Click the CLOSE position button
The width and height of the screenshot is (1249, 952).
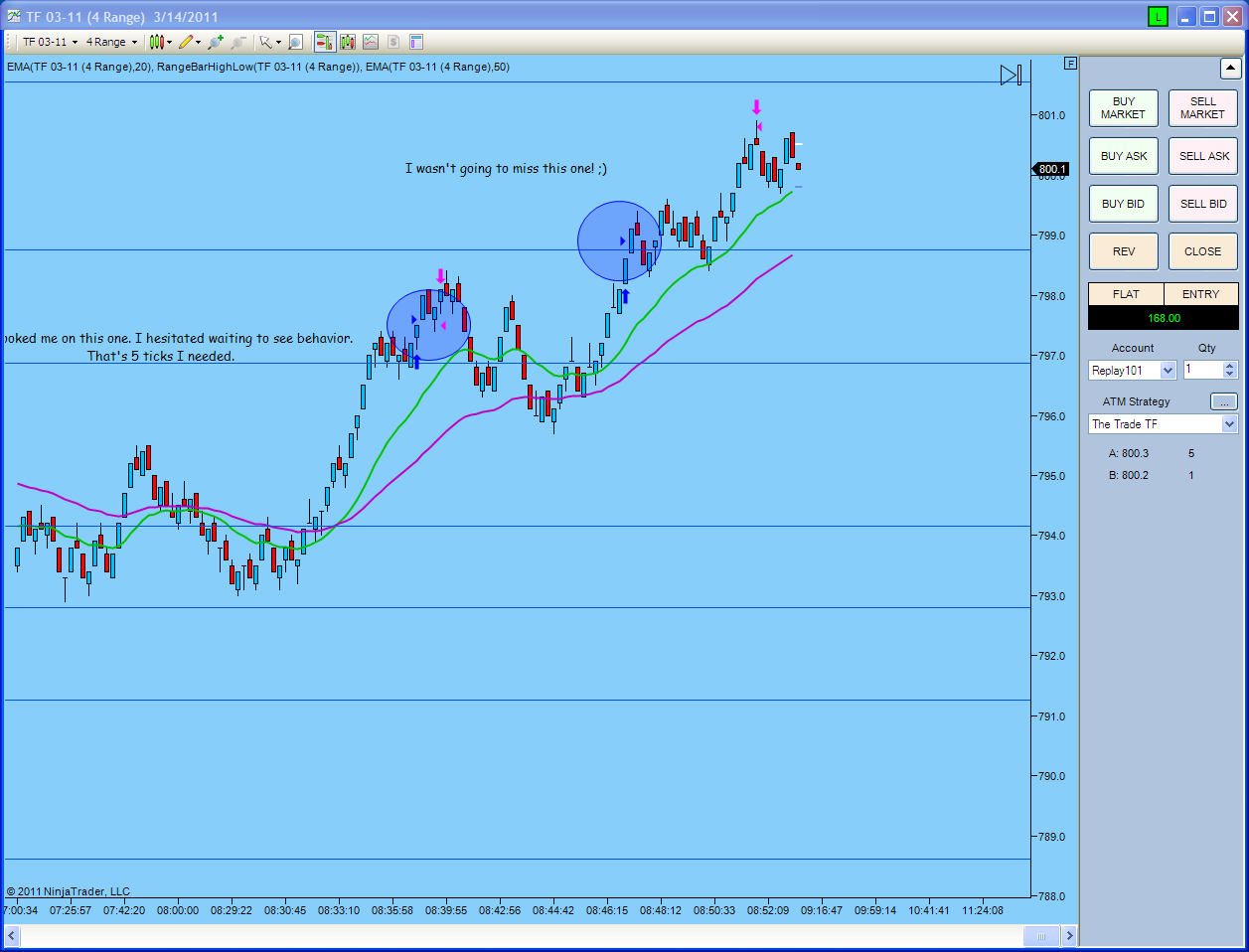pyautogui.click(x=1203, y=251)
